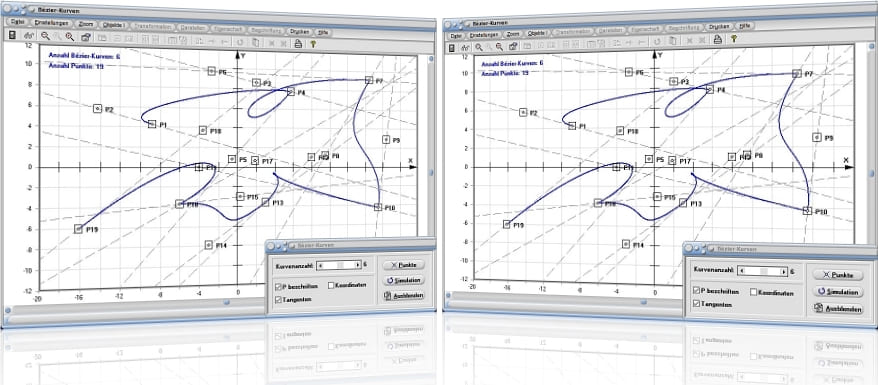Click the calculator icon in the left window toolbar
This screenshot has width=878, height=385.
[12, 35]
